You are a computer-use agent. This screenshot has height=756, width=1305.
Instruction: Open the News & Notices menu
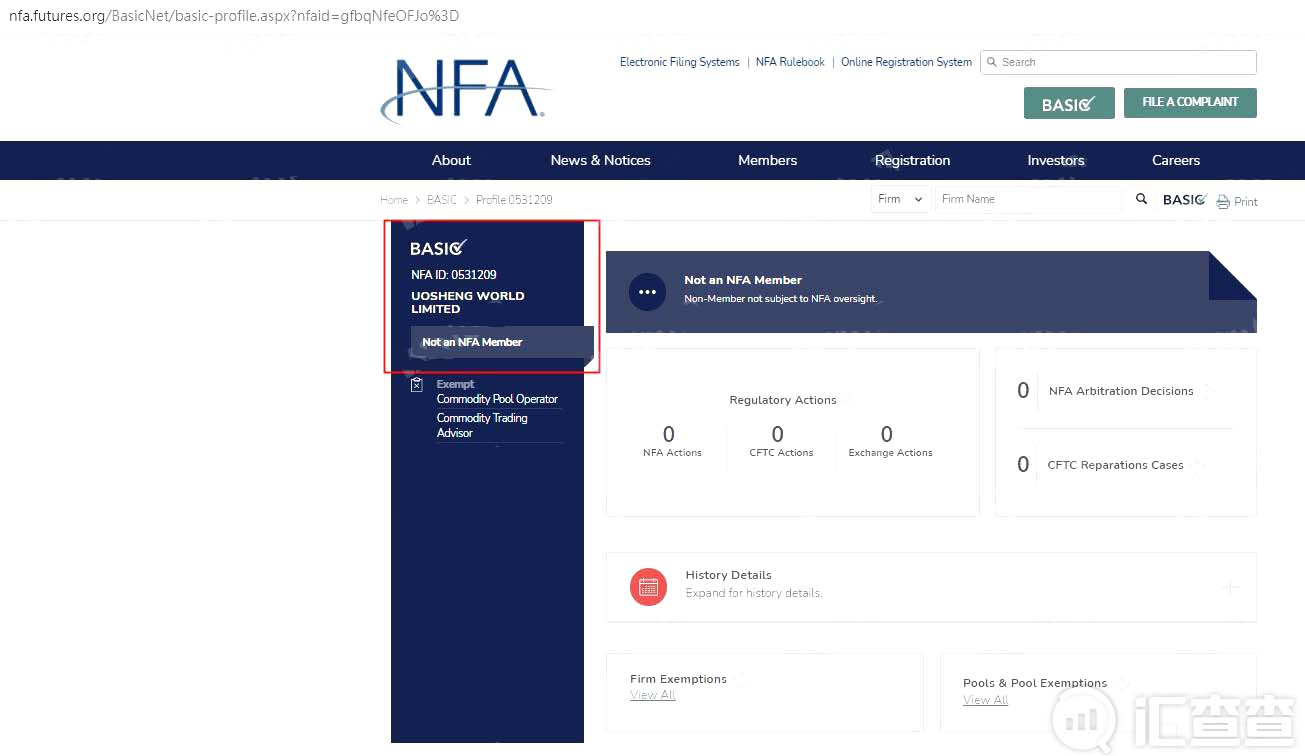point(600,160)
